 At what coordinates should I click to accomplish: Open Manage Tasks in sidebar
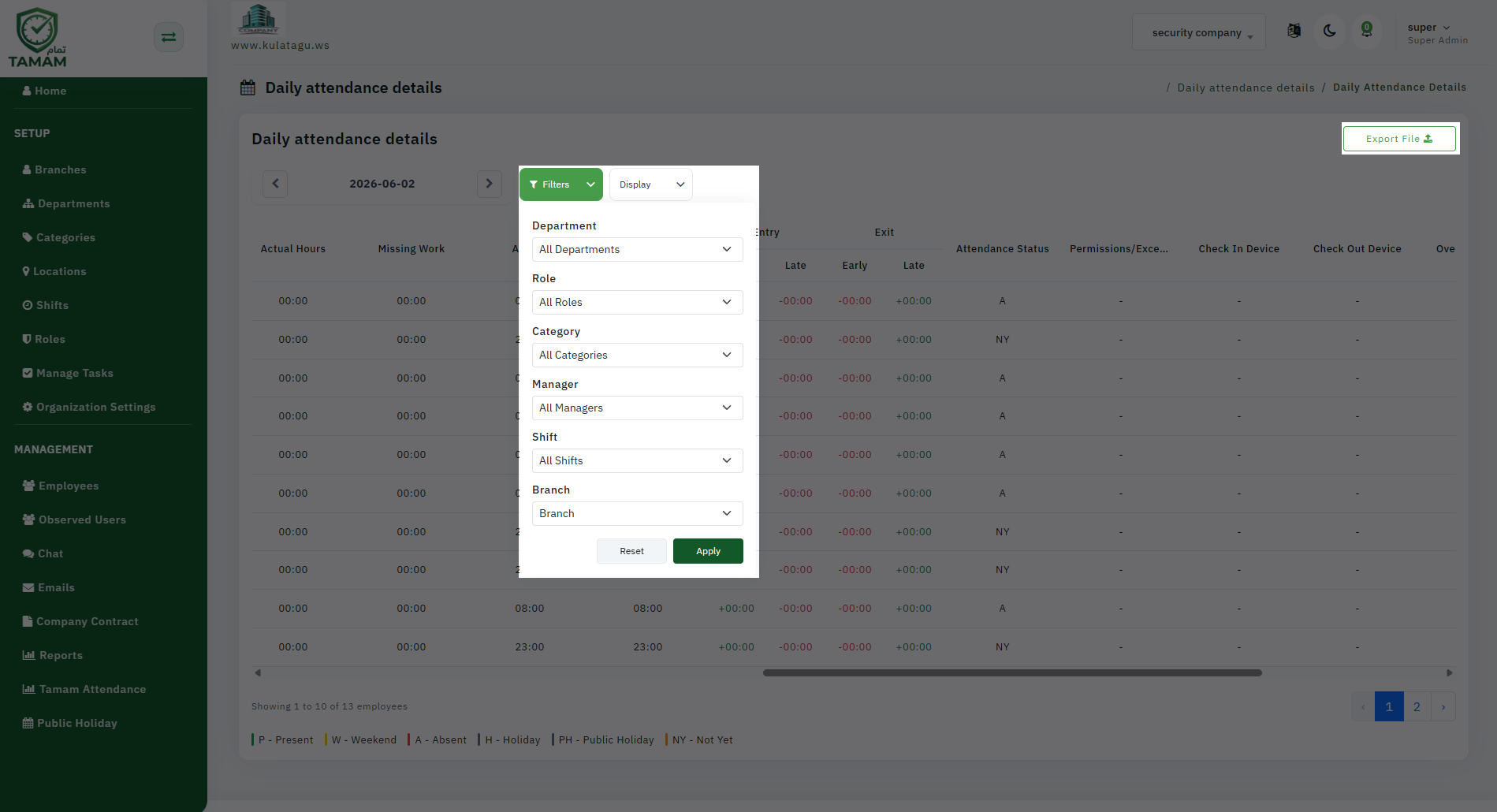(x=68, y=373)
